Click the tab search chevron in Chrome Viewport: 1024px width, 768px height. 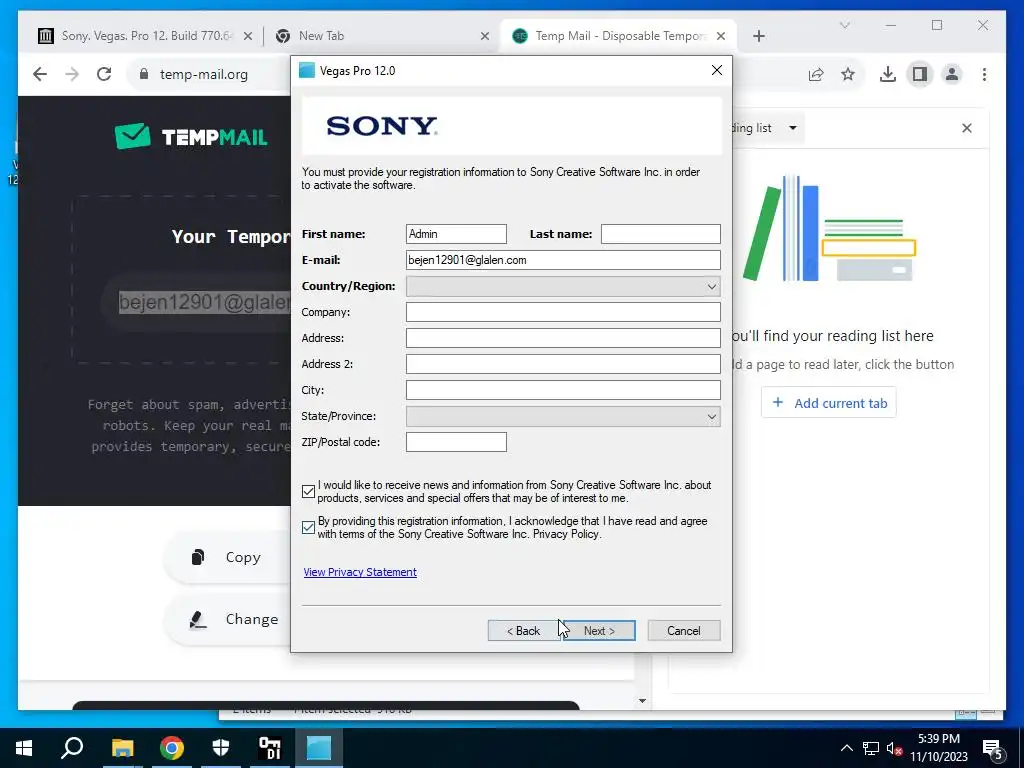(844, 25)
